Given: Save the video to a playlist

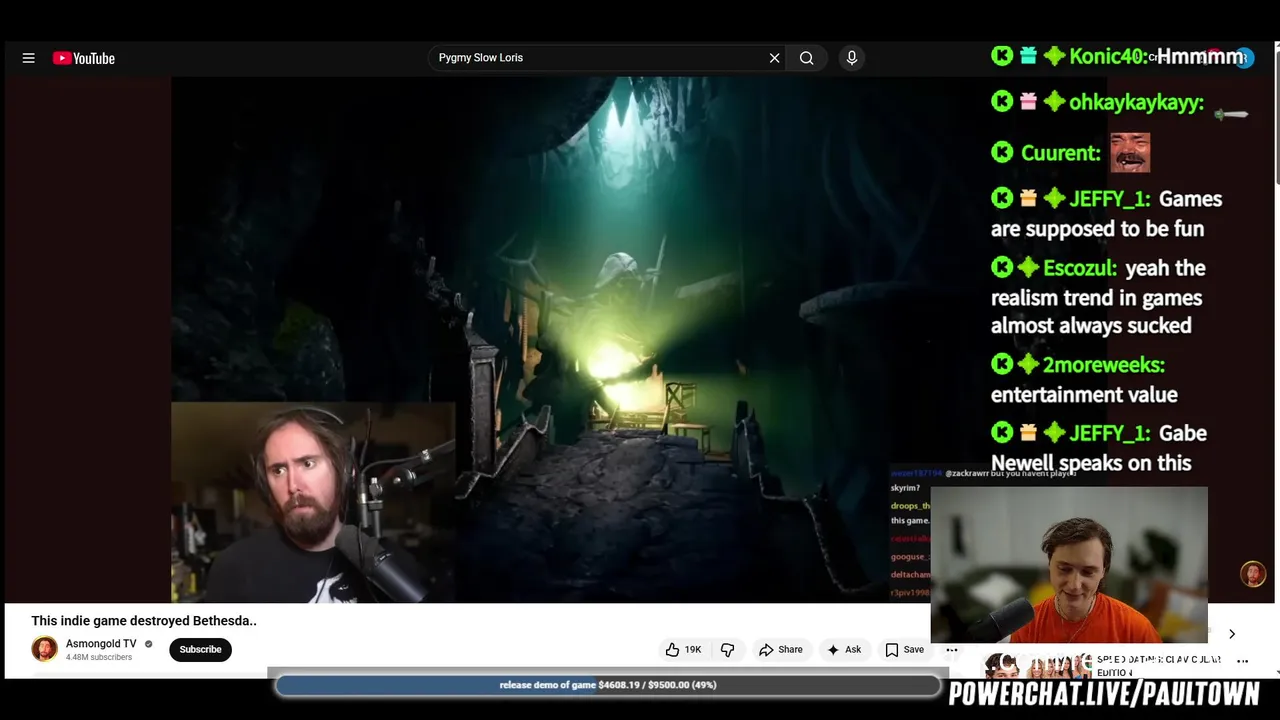Looking at the screenshot, I should [904, 649].
